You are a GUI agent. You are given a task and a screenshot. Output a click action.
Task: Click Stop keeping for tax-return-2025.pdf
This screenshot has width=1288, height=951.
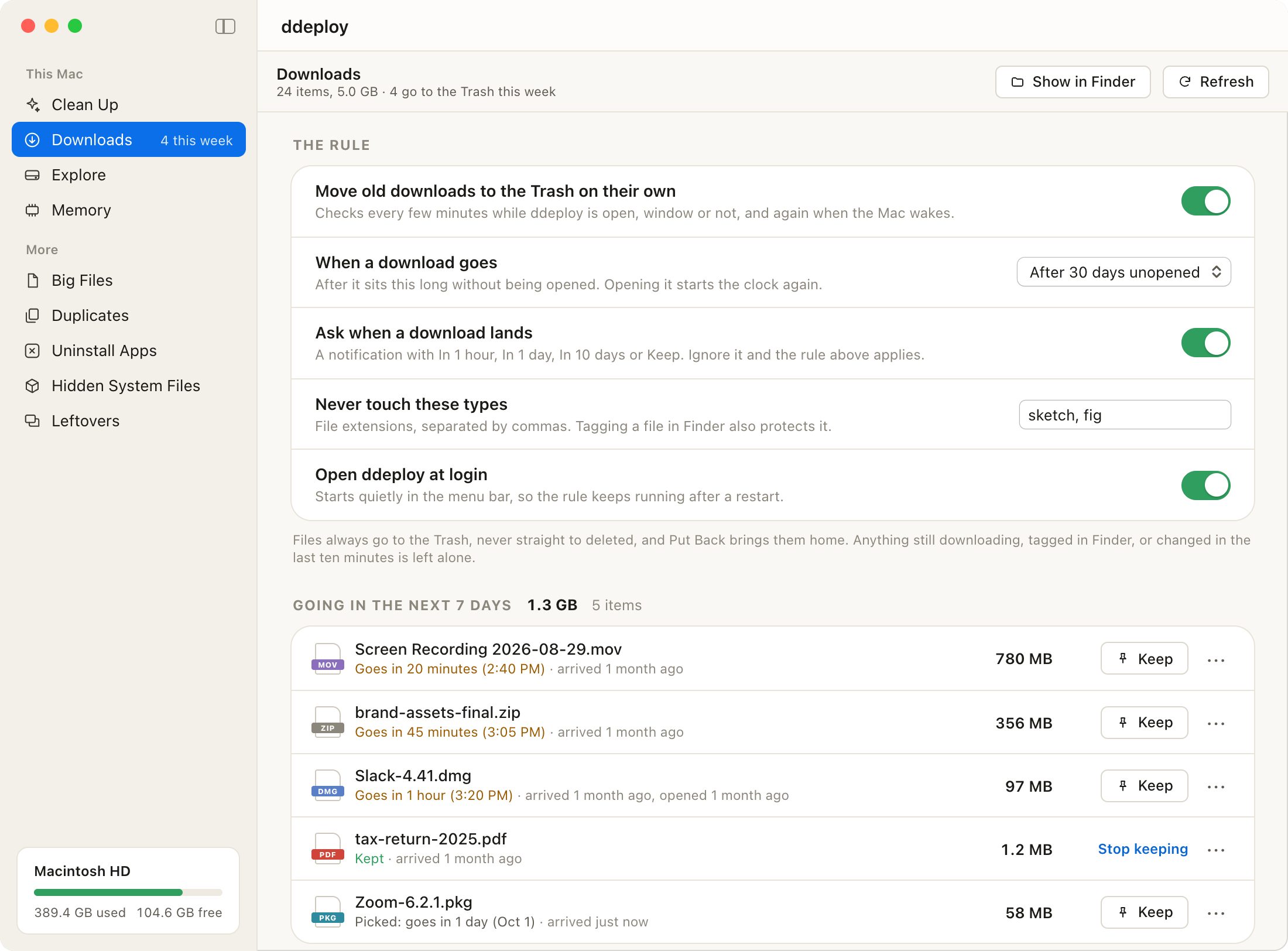(x=1143, y=849)
